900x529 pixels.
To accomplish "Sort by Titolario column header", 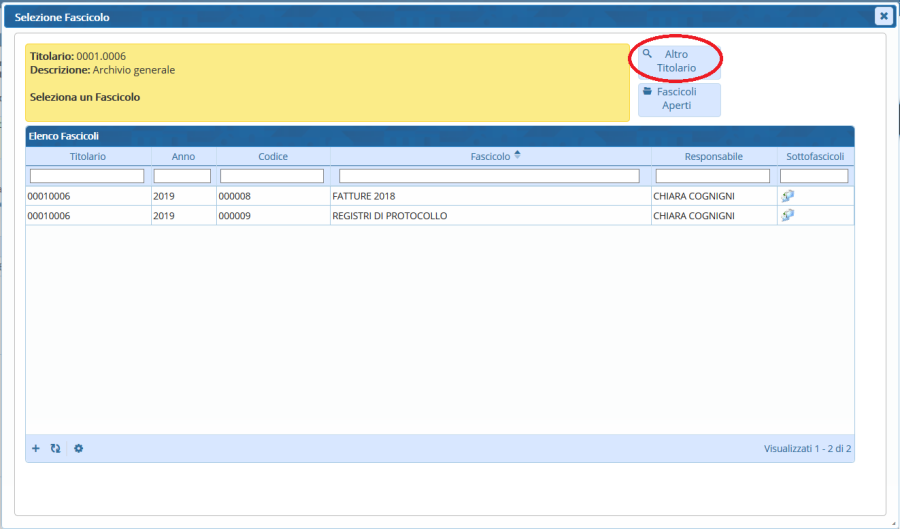I will 88,156.
